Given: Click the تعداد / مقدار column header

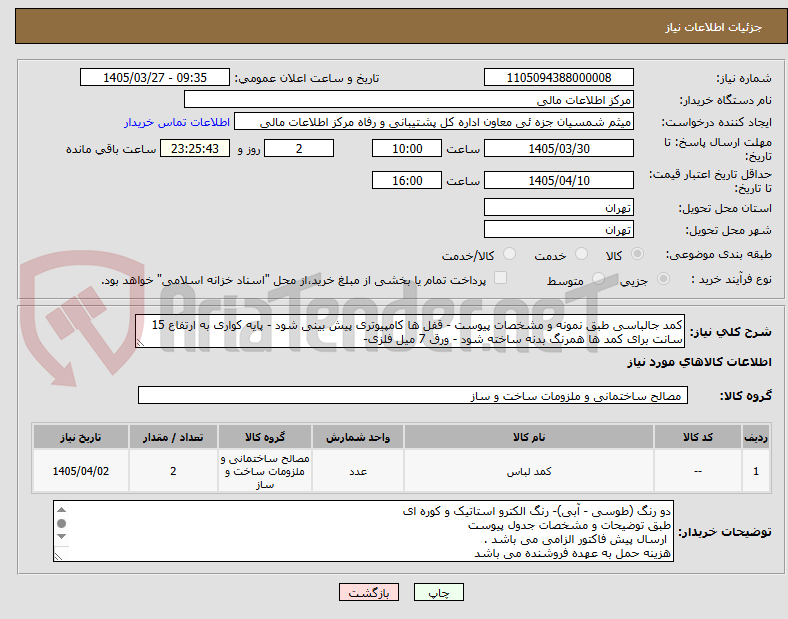Looking at the screenshot, I should point(173,437).
